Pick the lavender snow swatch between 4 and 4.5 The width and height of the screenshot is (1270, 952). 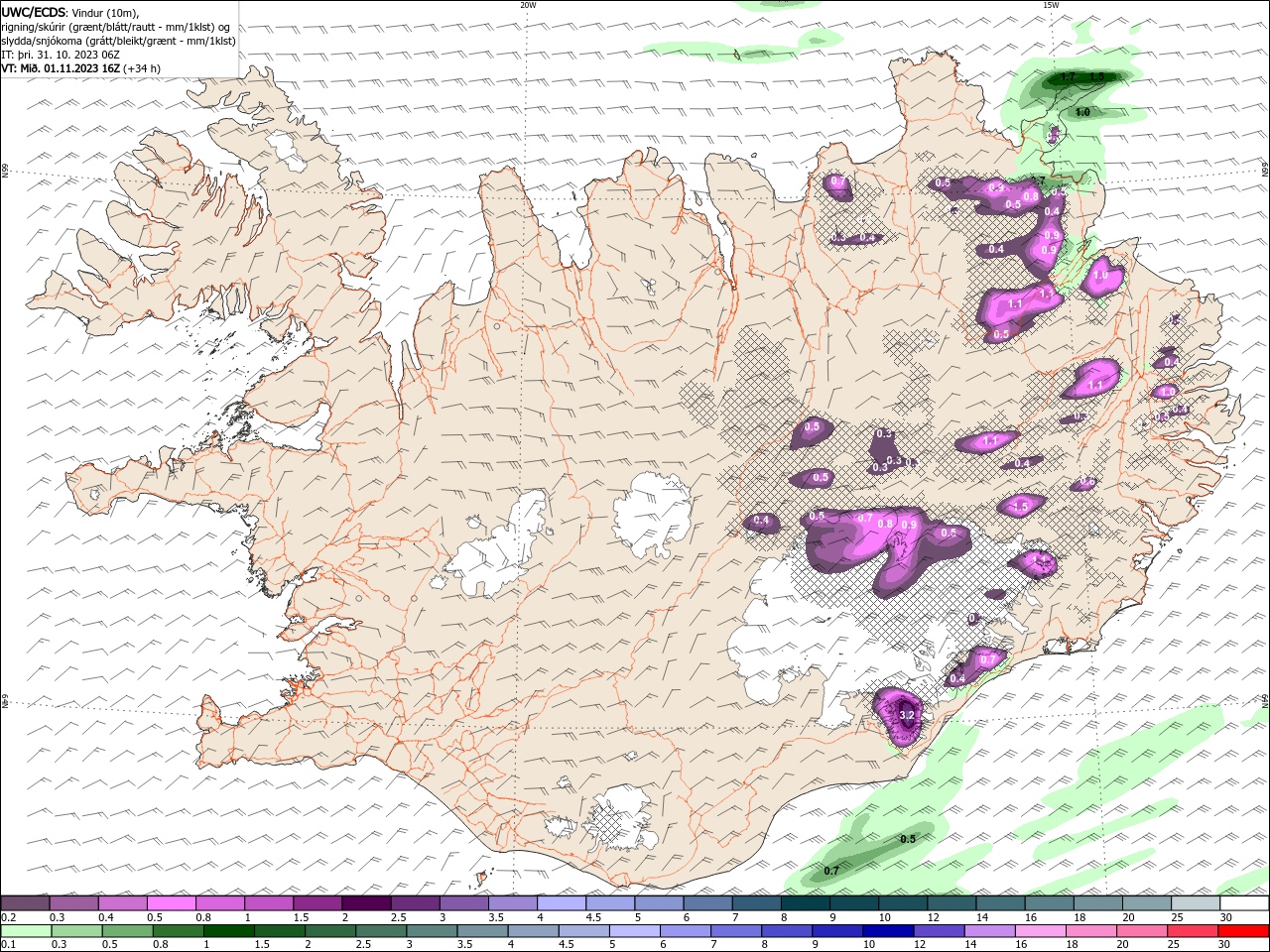click(x=561, y=903)
